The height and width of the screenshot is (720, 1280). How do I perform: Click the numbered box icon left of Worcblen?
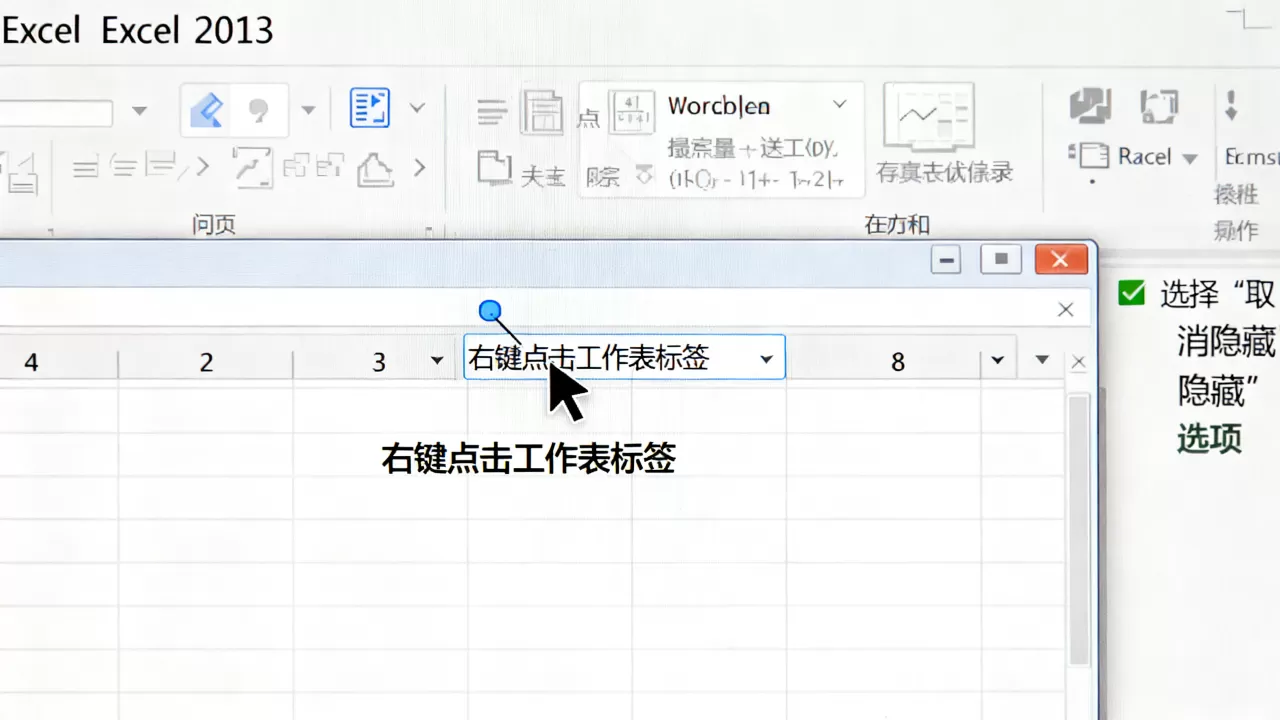pos(631,111)
